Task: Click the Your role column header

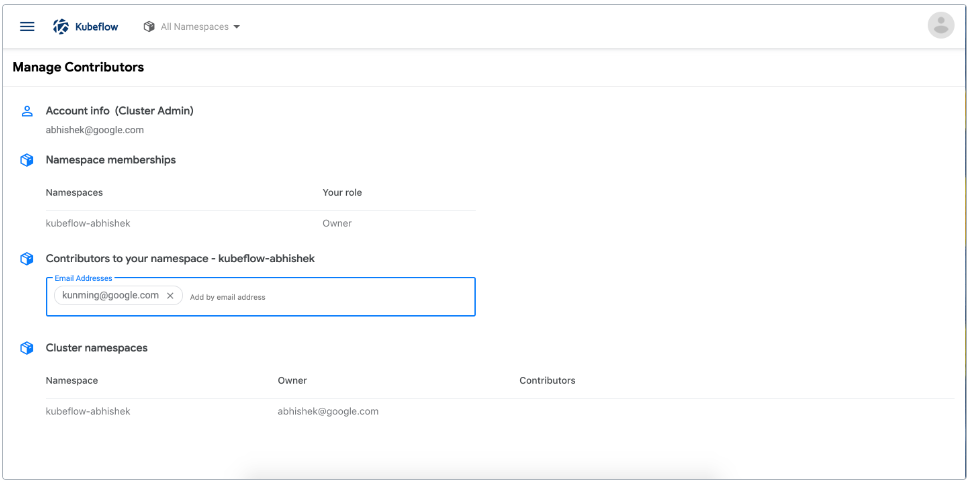Action: (x=342, y=192)
